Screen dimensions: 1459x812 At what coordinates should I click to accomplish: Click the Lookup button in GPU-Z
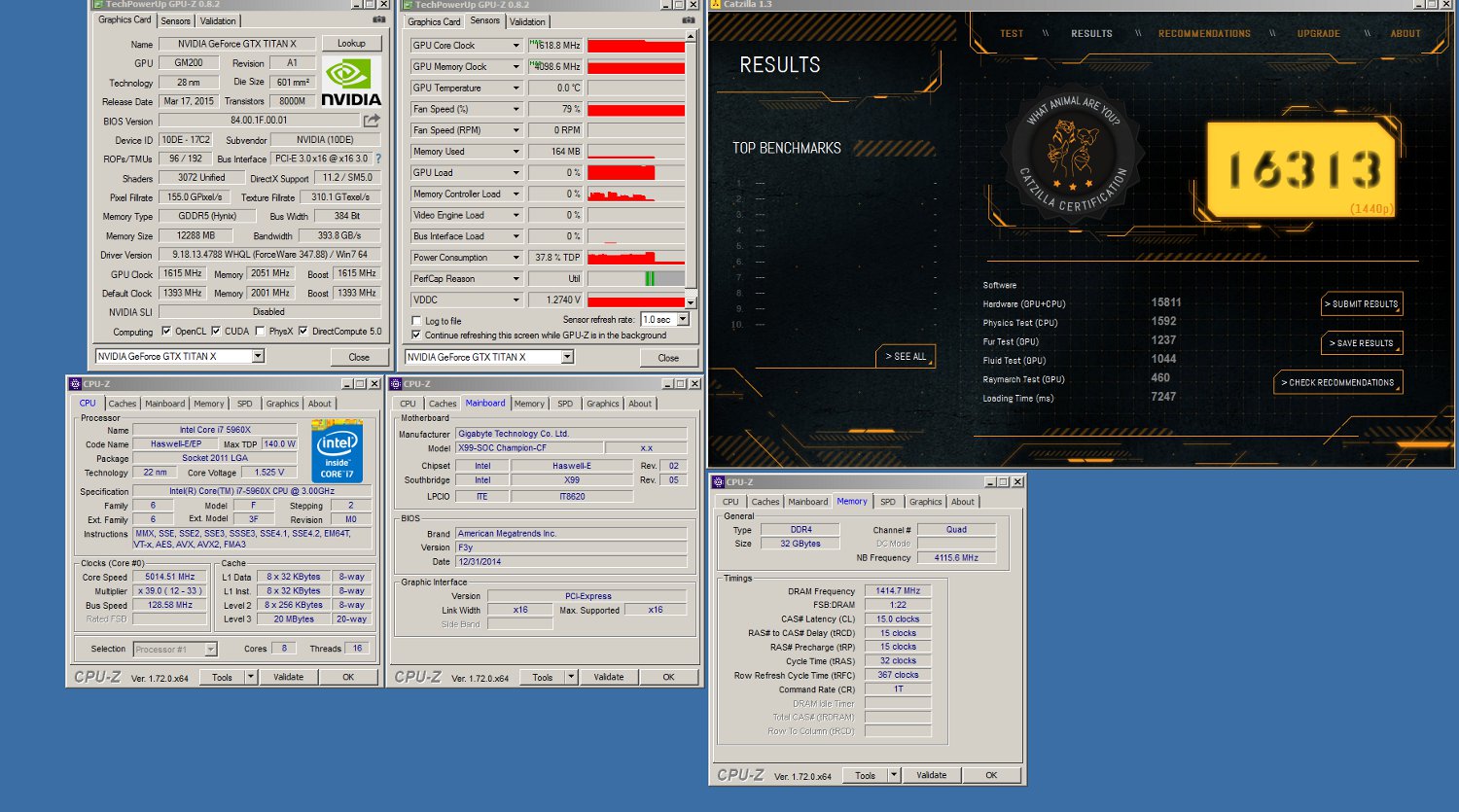click(351, 44)
